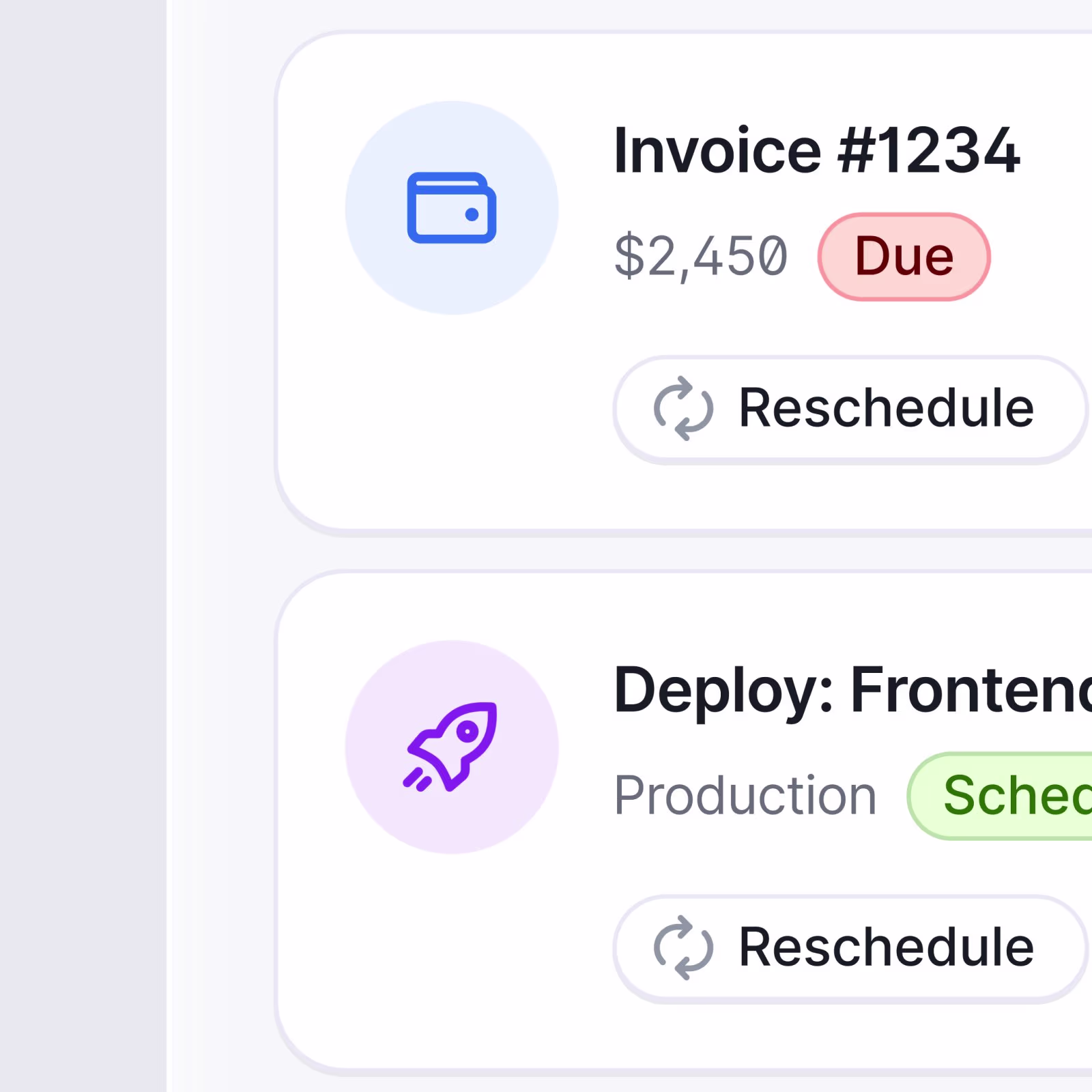Open the Invoice #1234 title
Viewport: 1092px width, 1092px height.
coord(817,150)
